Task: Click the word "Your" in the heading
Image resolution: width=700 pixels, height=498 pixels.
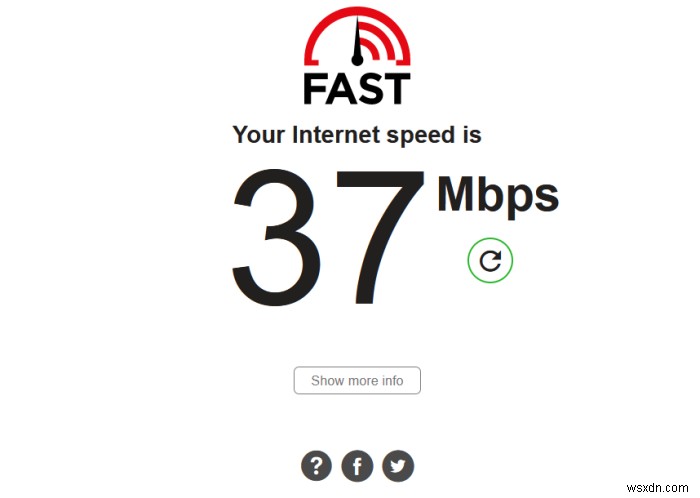Action: pyautogui.click(x=258, y=134)
